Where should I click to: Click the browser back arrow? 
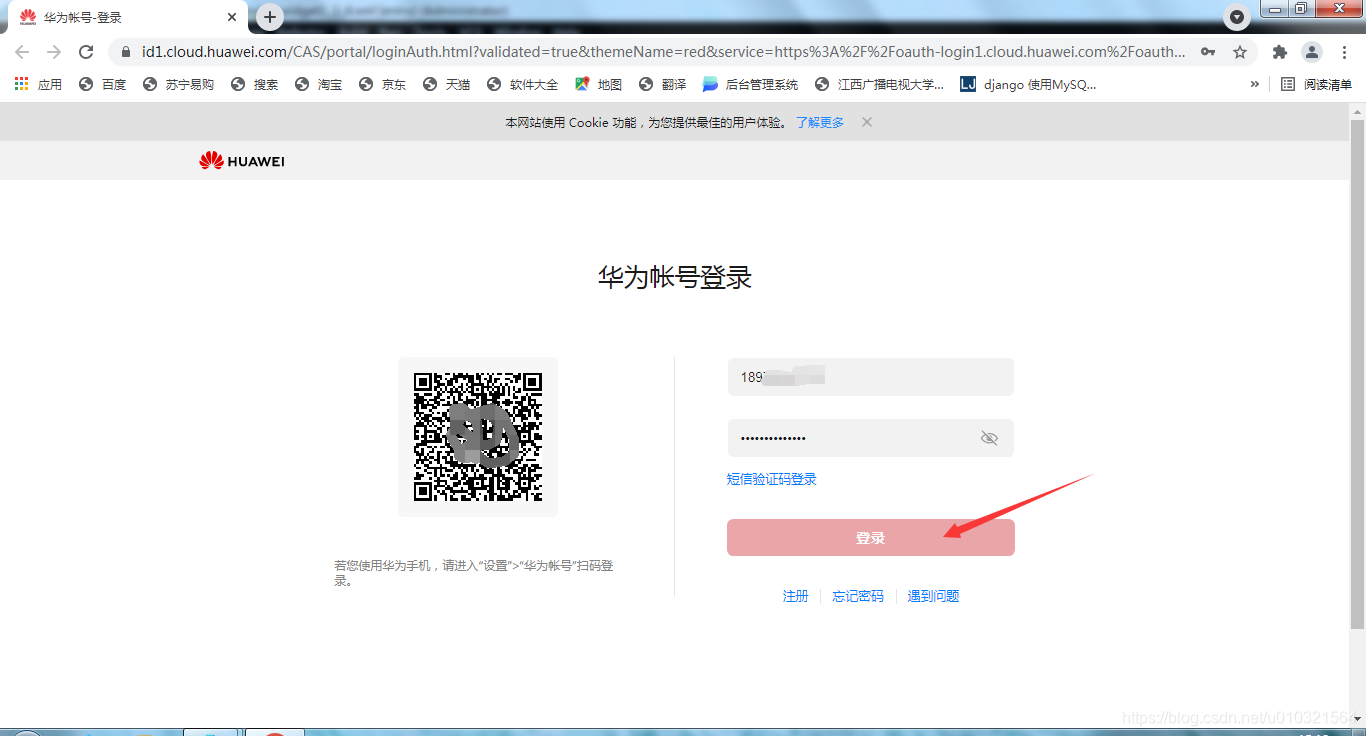point(22,52)
